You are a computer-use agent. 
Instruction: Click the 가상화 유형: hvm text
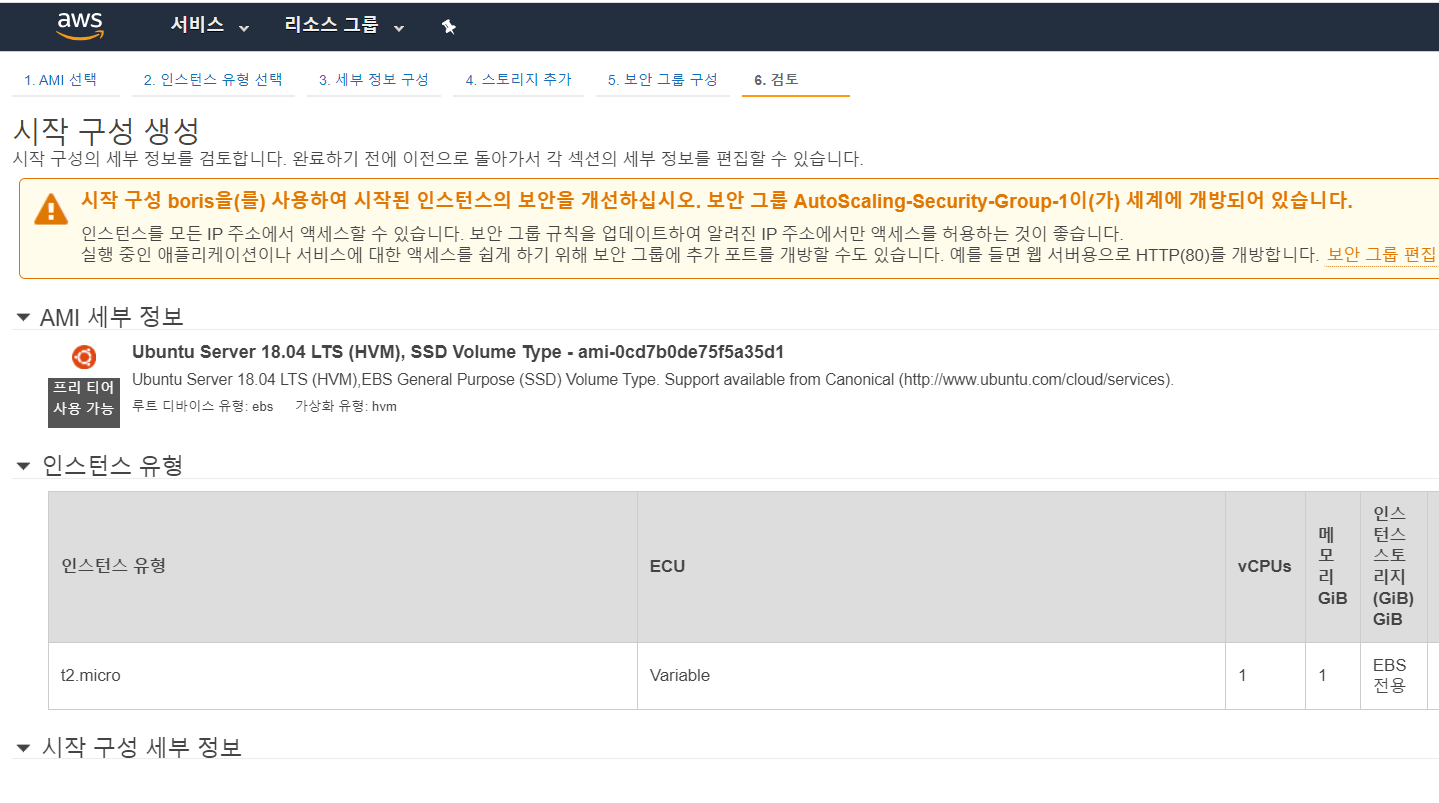(x=346, y=407)
